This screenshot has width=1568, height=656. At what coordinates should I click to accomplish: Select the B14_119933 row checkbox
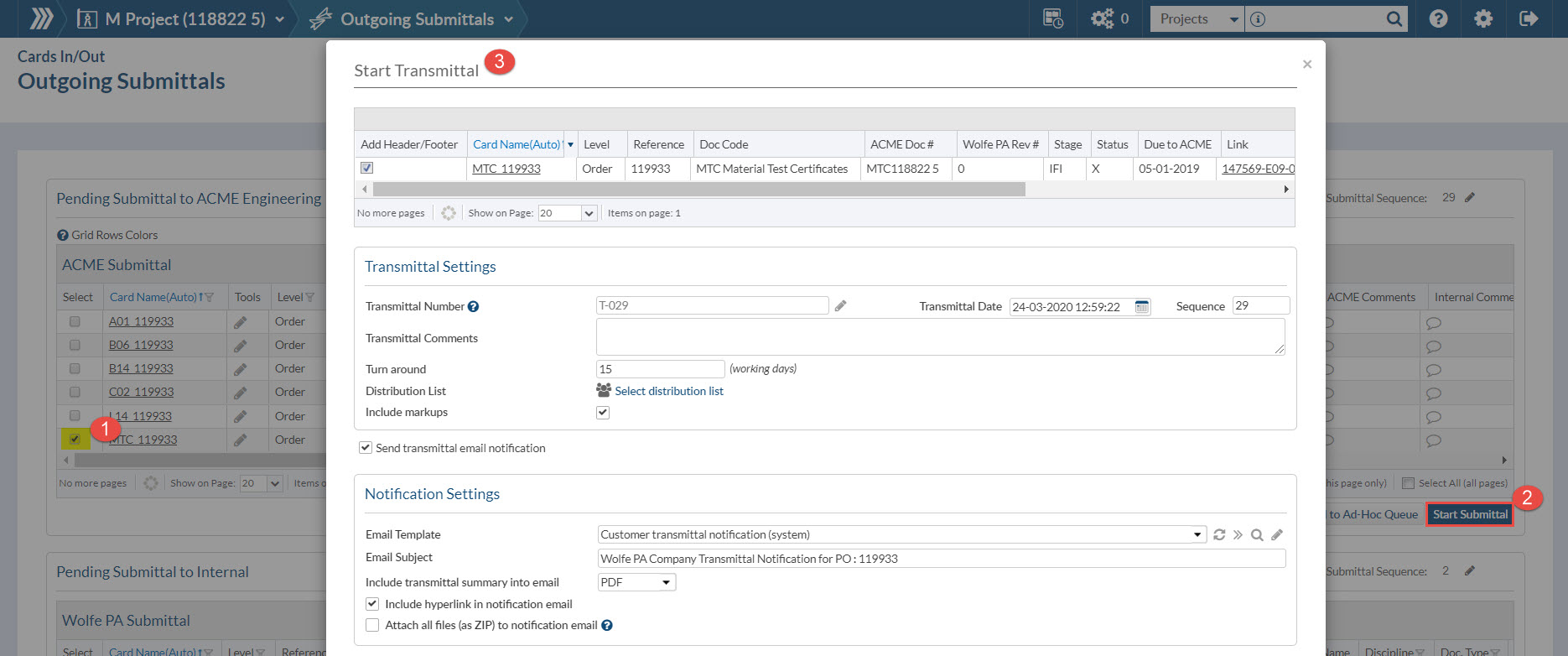coord(75,368)
